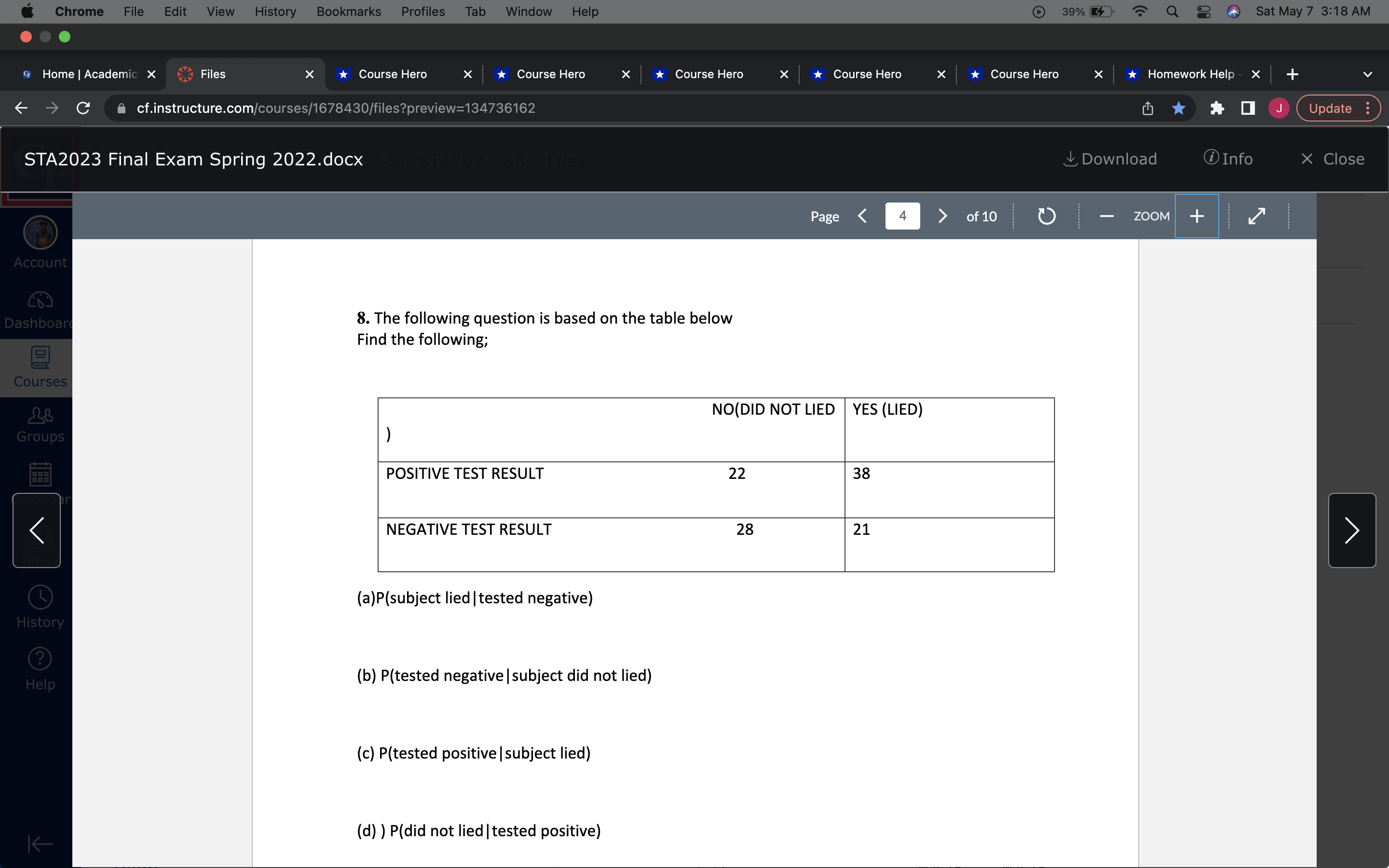The image size is (1389, 868).
Task: View file Info details
Action: click(x=1229, y=159)
